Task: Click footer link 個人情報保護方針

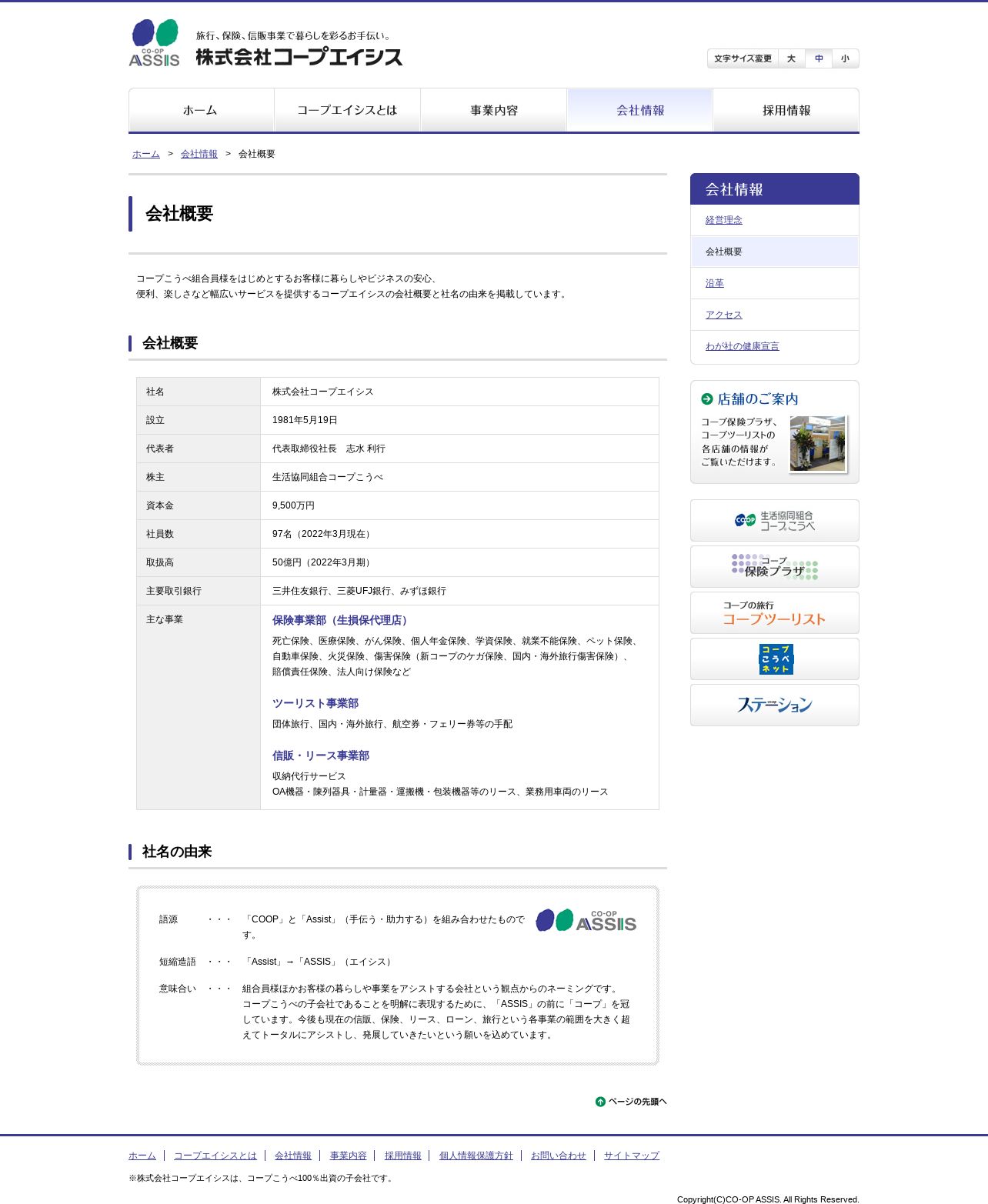Action: [x=476, y=1156]
